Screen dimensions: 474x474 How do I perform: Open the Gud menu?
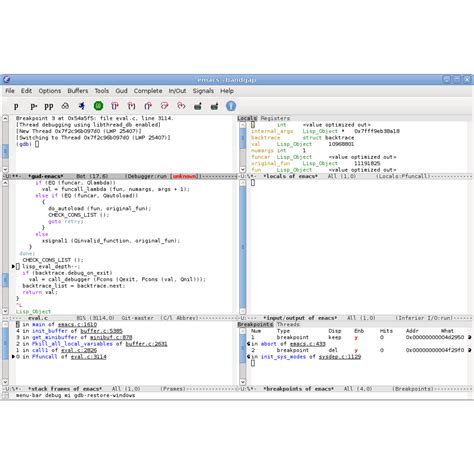[121, 91]
